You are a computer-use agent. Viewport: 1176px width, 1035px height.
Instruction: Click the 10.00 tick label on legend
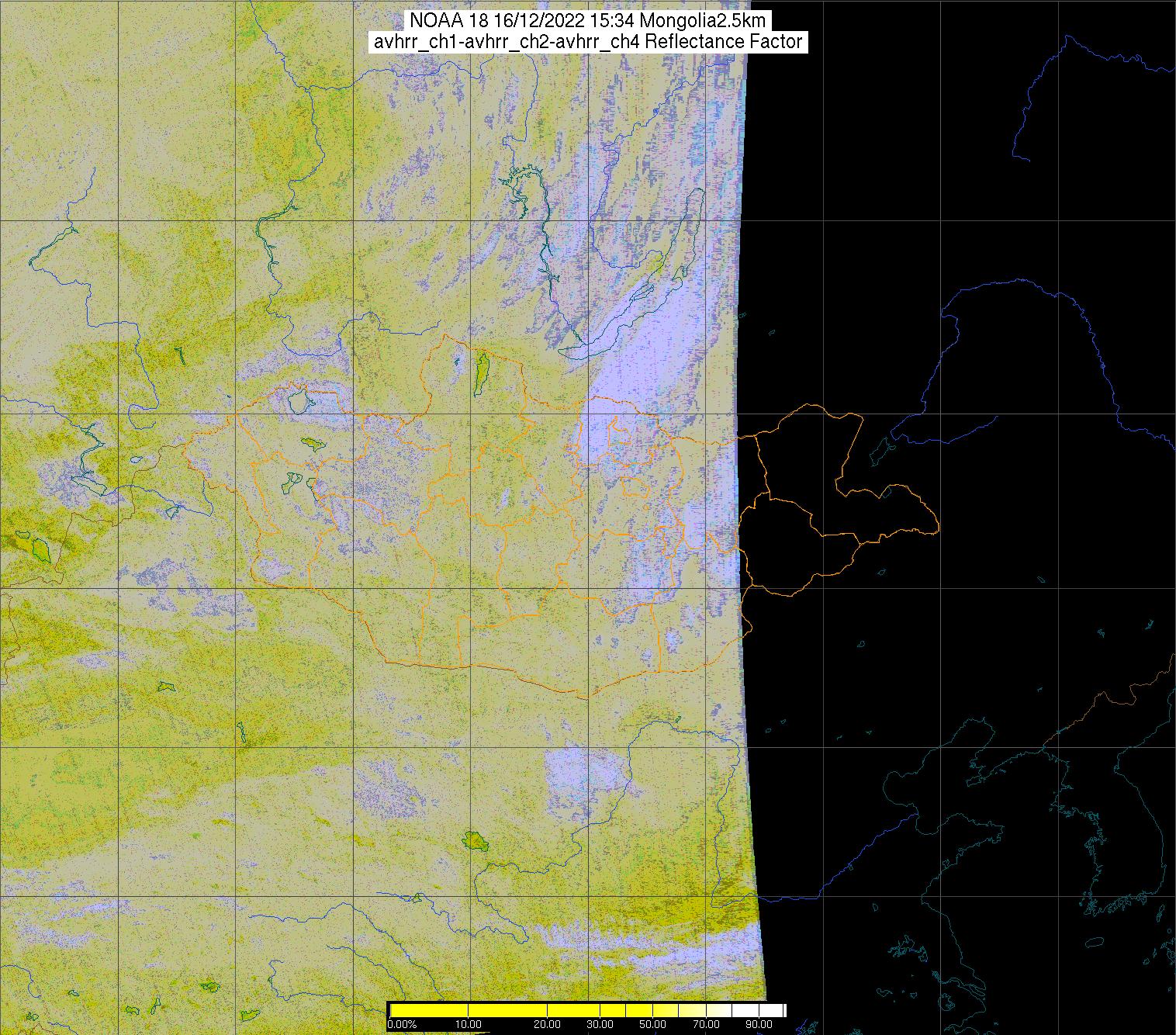click(x=469, y=1025)
